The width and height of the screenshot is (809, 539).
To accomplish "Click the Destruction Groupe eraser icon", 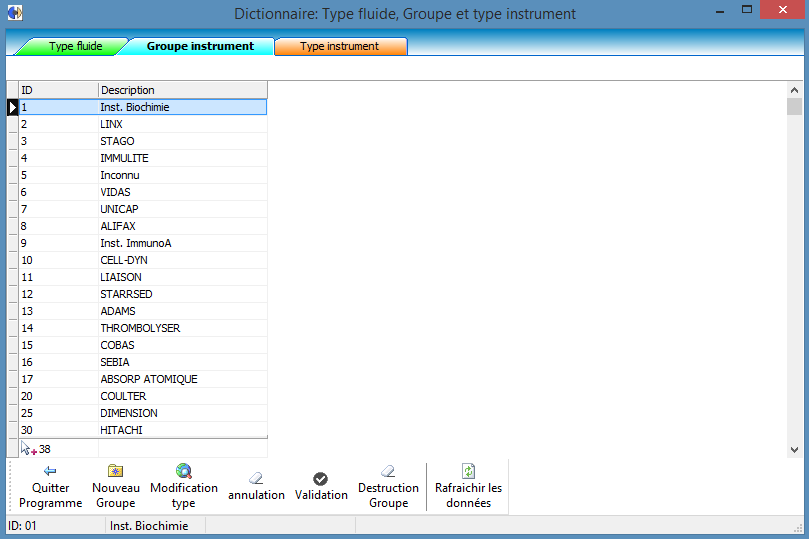I will coord(388,471).
